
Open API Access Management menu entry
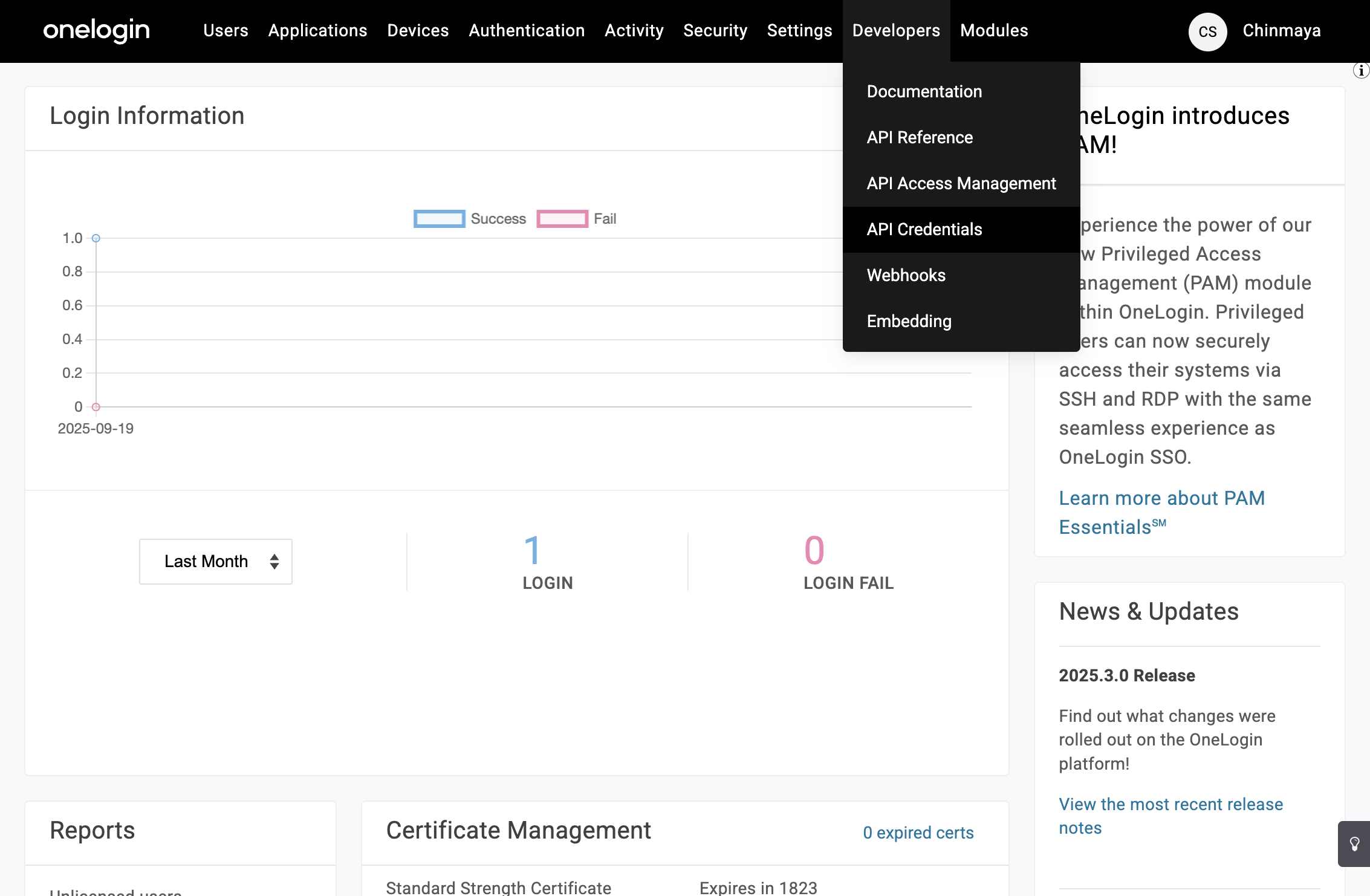tap(961, 183)
